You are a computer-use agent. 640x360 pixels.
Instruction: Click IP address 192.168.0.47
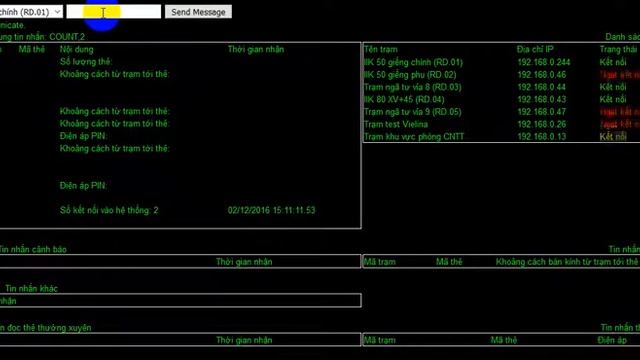pos(542,112)
